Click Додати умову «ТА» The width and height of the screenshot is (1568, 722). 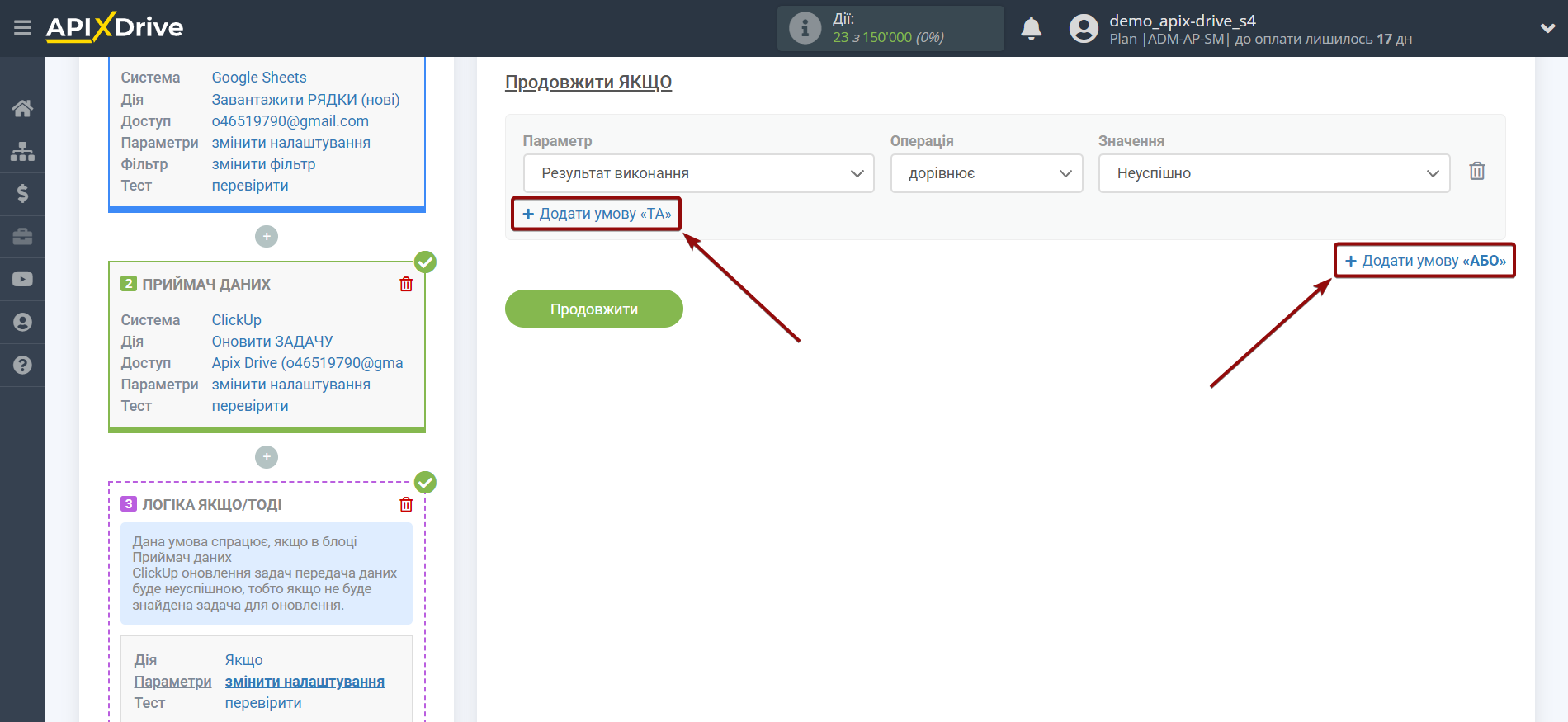(x=597, y=214)
